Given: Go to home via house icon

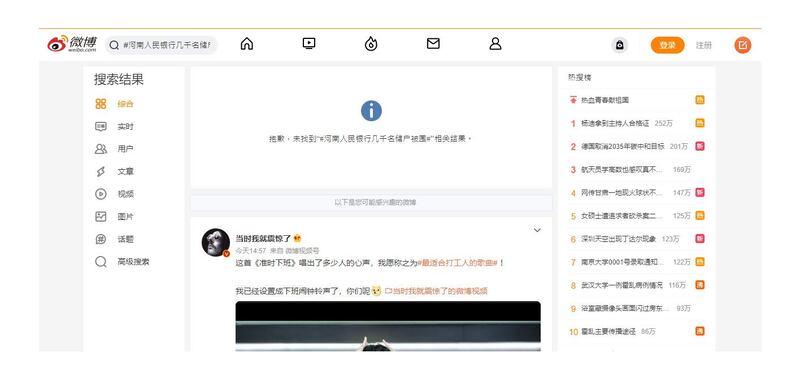Looking at the screenshot, I should point(246,44).
